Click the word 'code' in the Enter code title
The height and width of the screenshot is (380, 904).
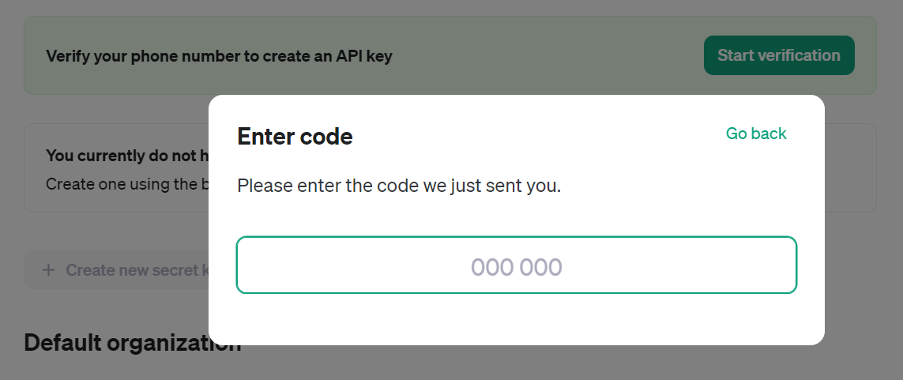[x=326, y=137]
